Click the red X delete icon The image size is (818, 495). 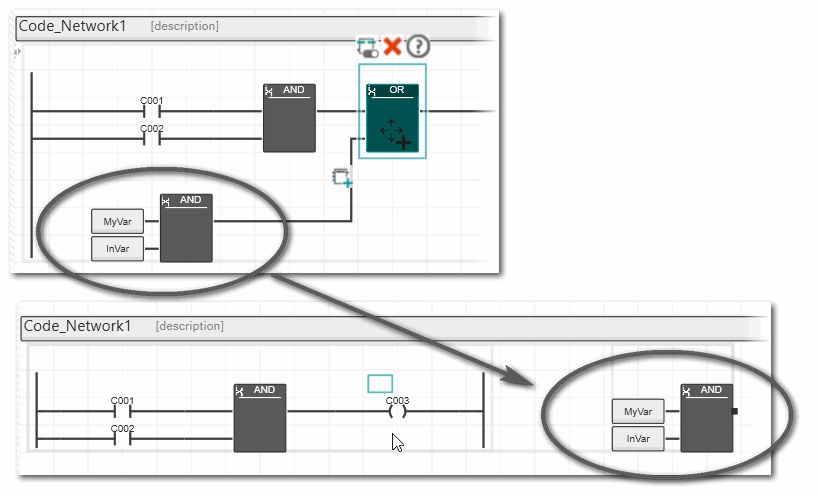(392, 46)
